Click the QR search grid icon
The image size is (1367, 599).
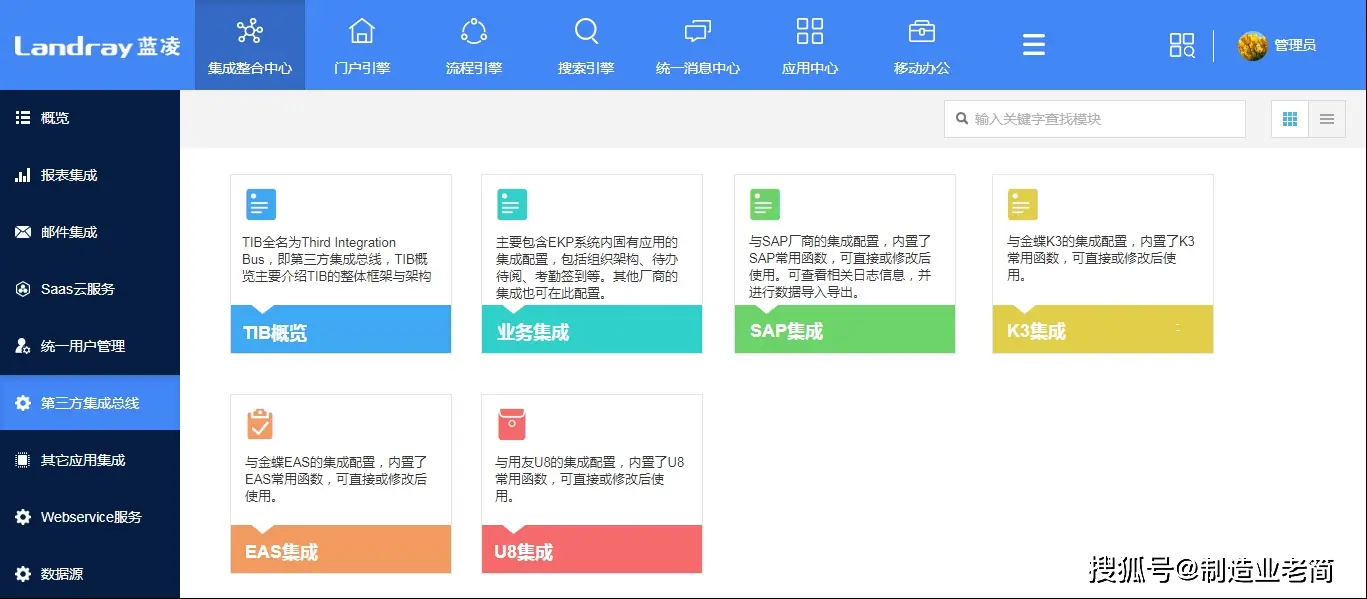pyautogui.click(x=1182, y=45)
